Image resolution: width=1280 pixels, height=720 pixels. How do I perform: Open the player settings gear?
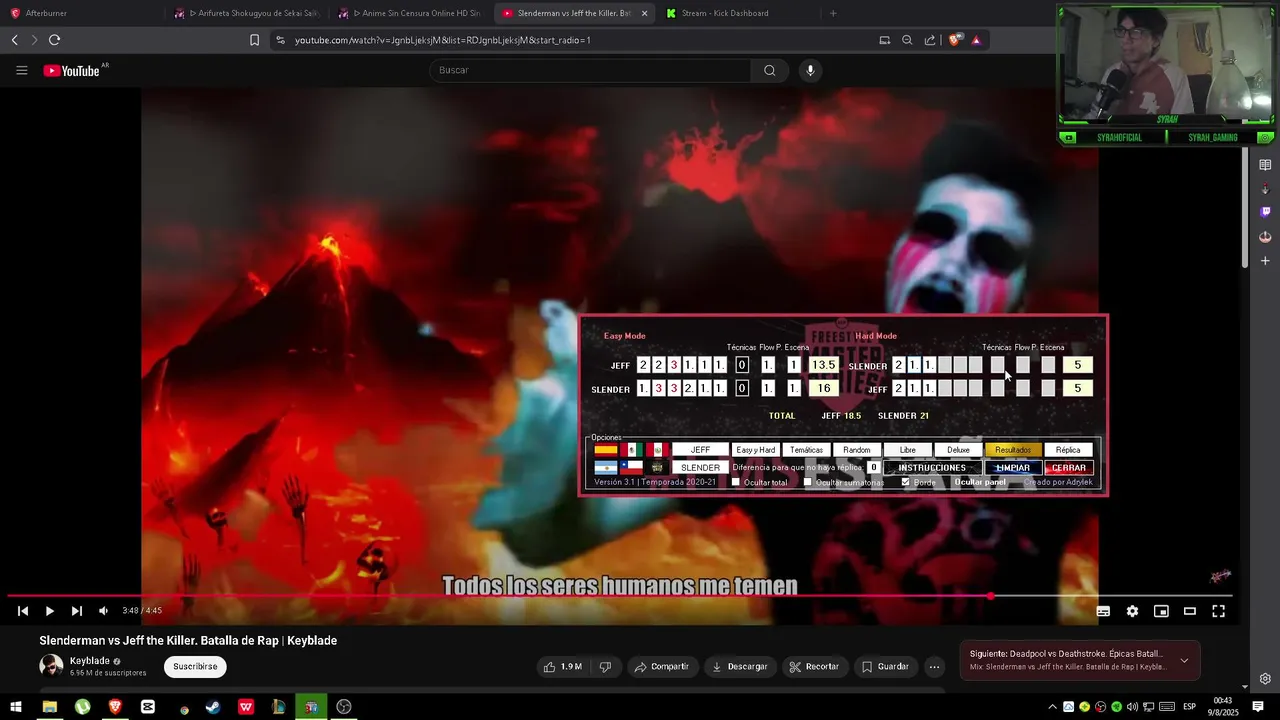pos(1132,611)
